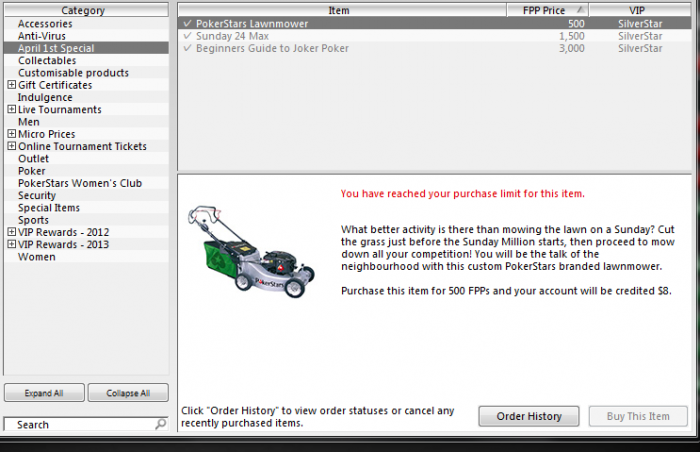Open the Men category
Viewport: 700px width, 452px height.
29,122
